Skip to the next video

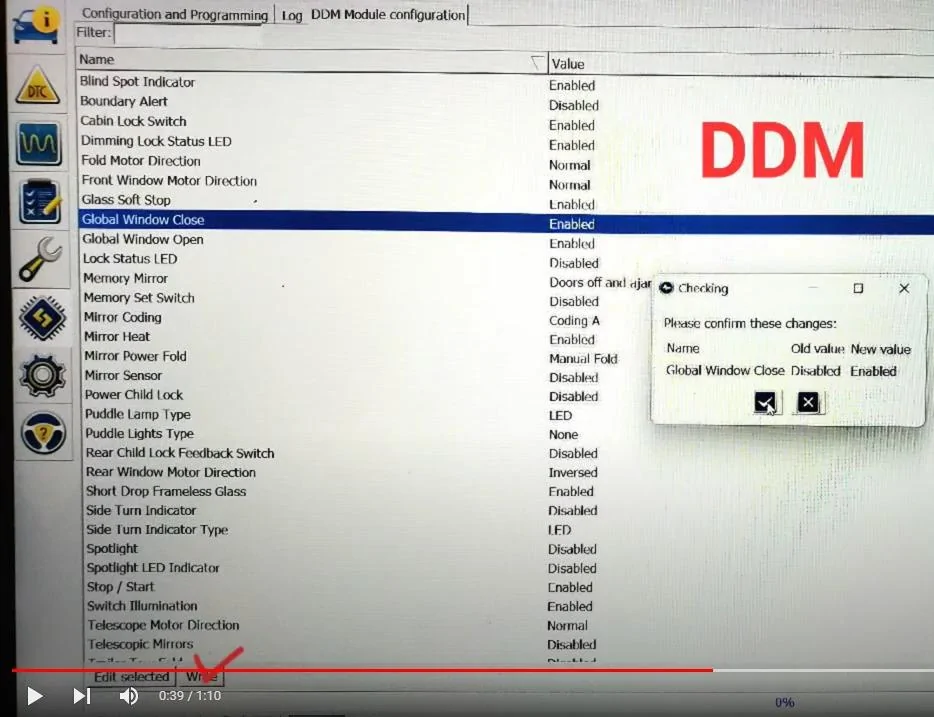[82, 696]
